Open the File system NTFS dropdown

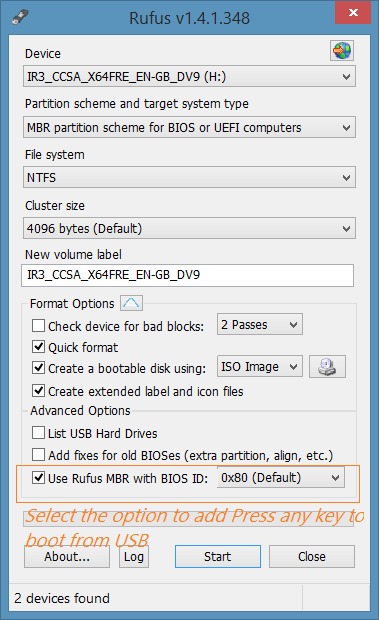[x=189, y=178]
